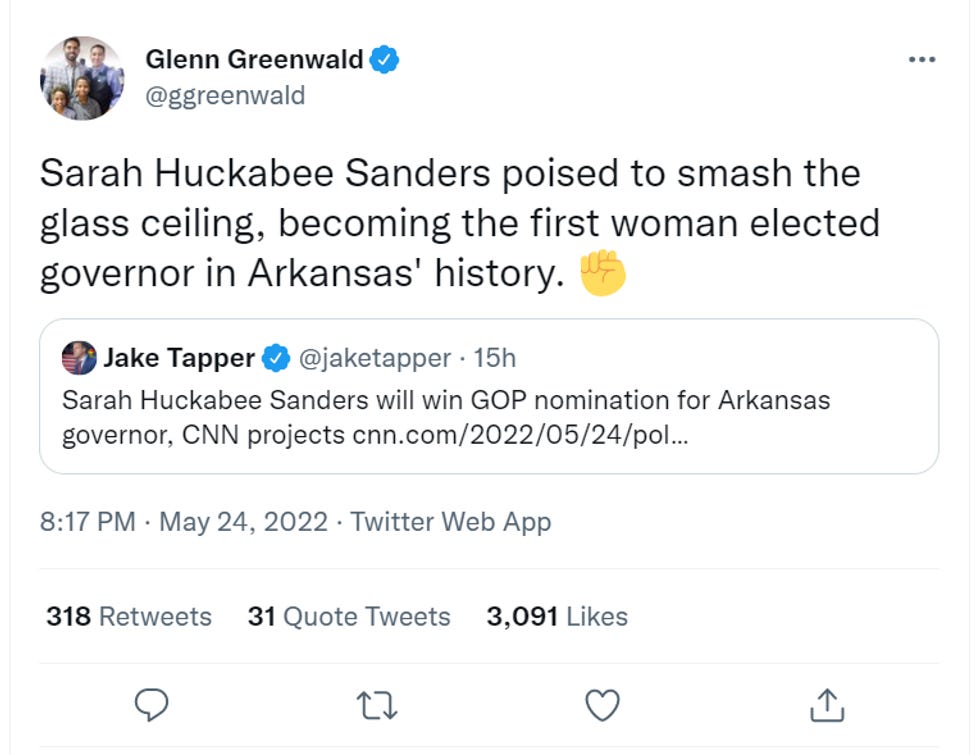The width and height of the screenshot is (980, 755).
Task: Open Glenn Greenwald's profile picture
Action: tap(82, 78)
